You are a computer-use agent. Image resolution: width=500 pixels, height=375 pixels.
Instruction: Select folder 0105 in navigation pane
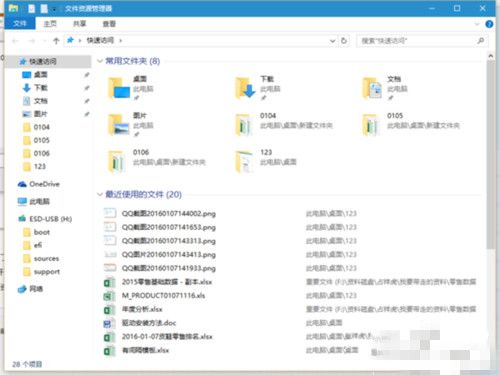(x=41, y=140)
